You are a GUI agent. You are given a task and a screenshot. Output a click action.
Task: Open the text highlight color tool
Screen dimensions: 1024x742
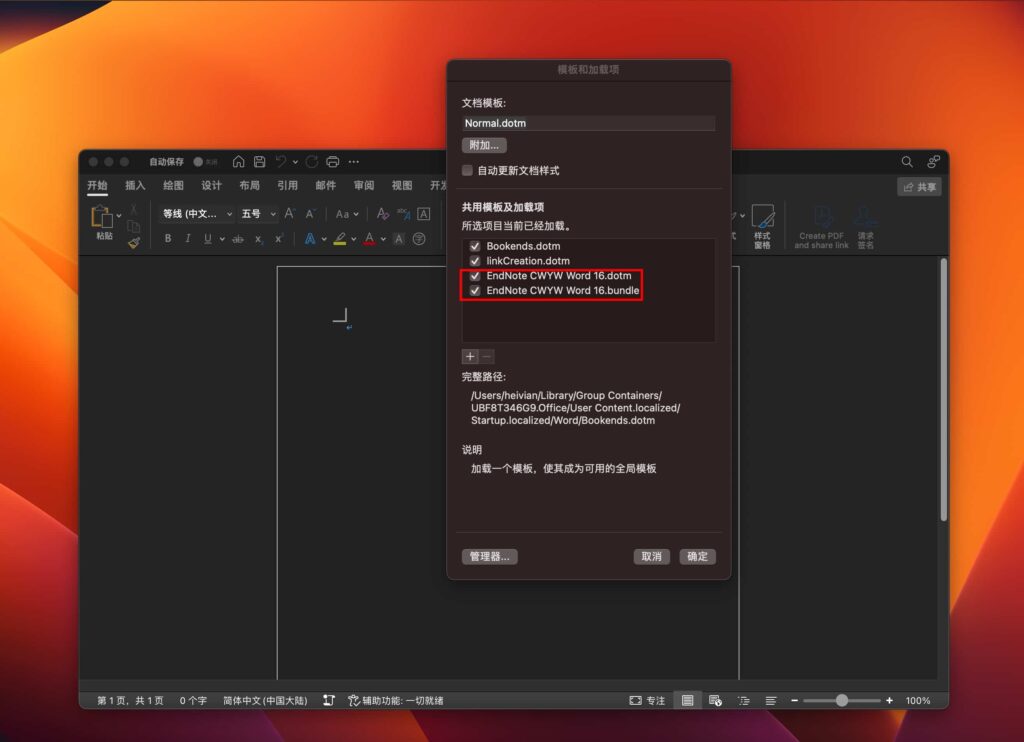pos(338,237)
